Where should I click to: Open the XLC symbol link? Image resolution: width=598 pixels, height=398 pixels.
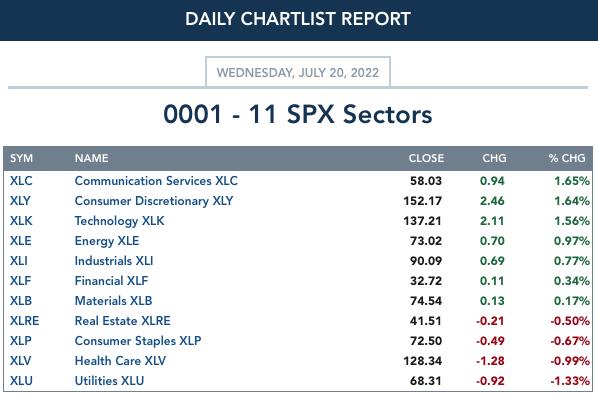21,181
